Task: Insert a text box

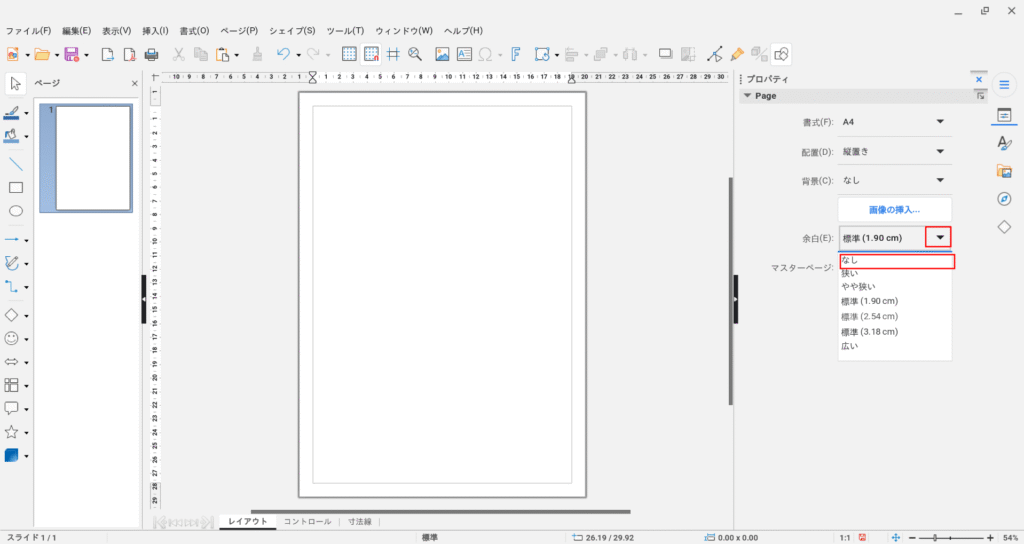Action: coord(464,54)
